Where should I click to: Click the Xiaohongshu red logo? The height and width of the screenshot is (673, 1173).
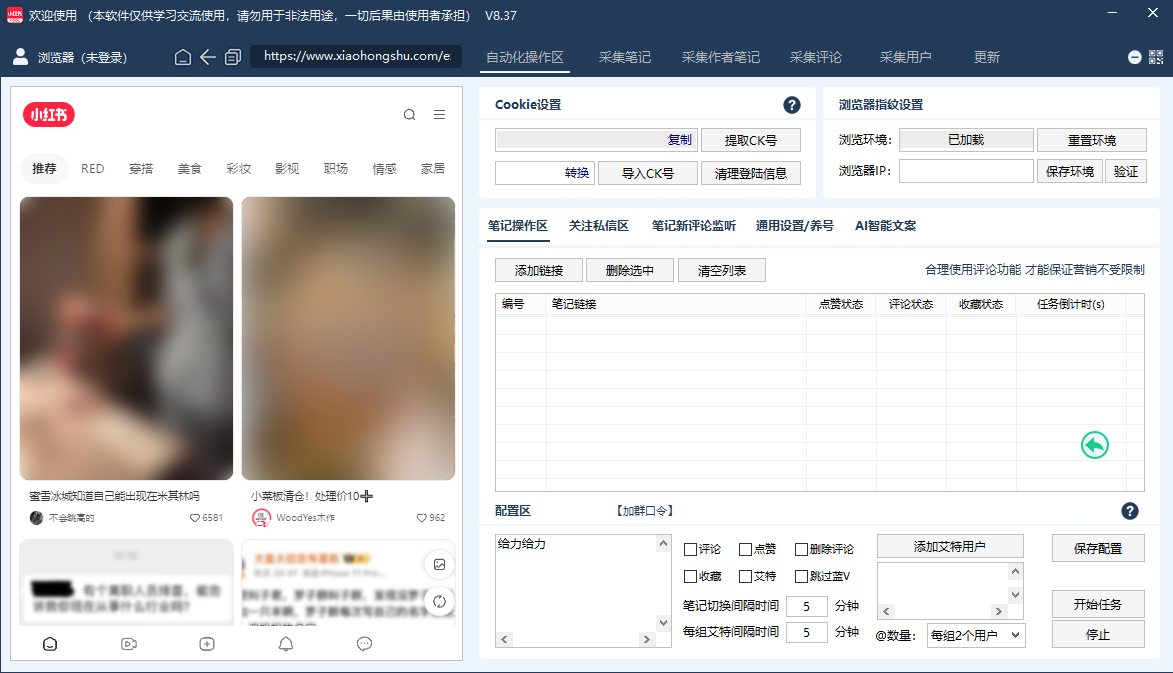[x=49, y=114]
